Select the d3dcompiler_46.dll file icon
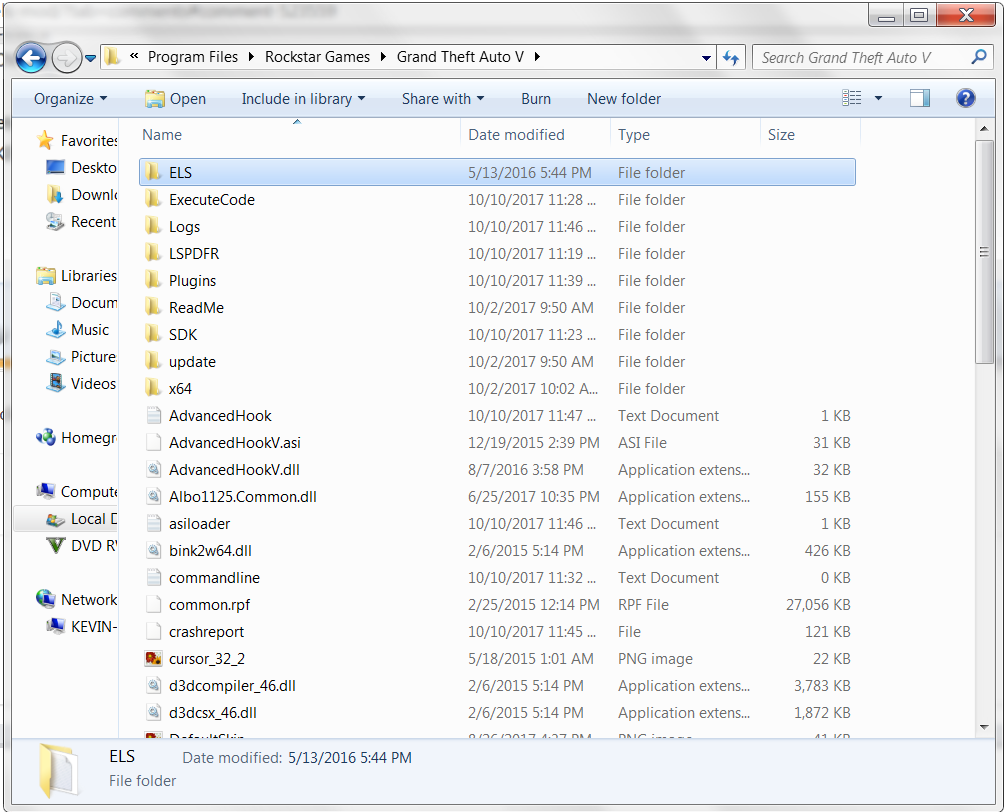Image resolution: width=1004 pixels, height=812 pixels. tap(153, 685)
